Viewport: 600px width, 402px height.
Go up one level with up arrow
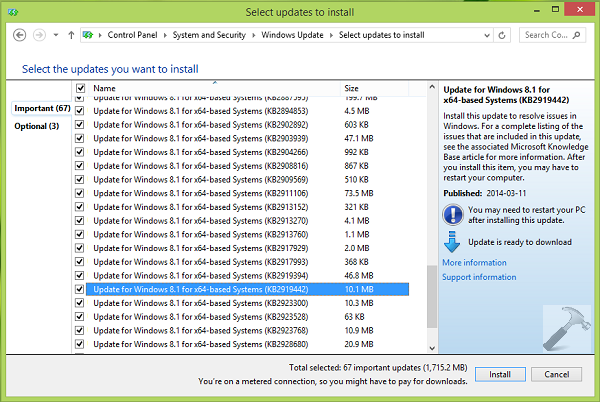(71, 35)
